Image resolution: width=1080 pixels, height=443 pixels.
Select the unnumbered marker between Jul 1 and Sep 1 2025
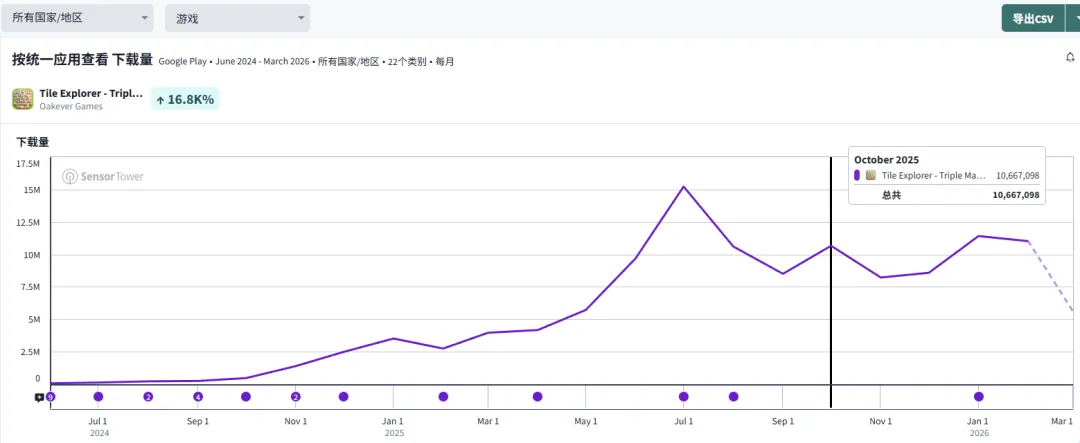click(x=734, y=397)
